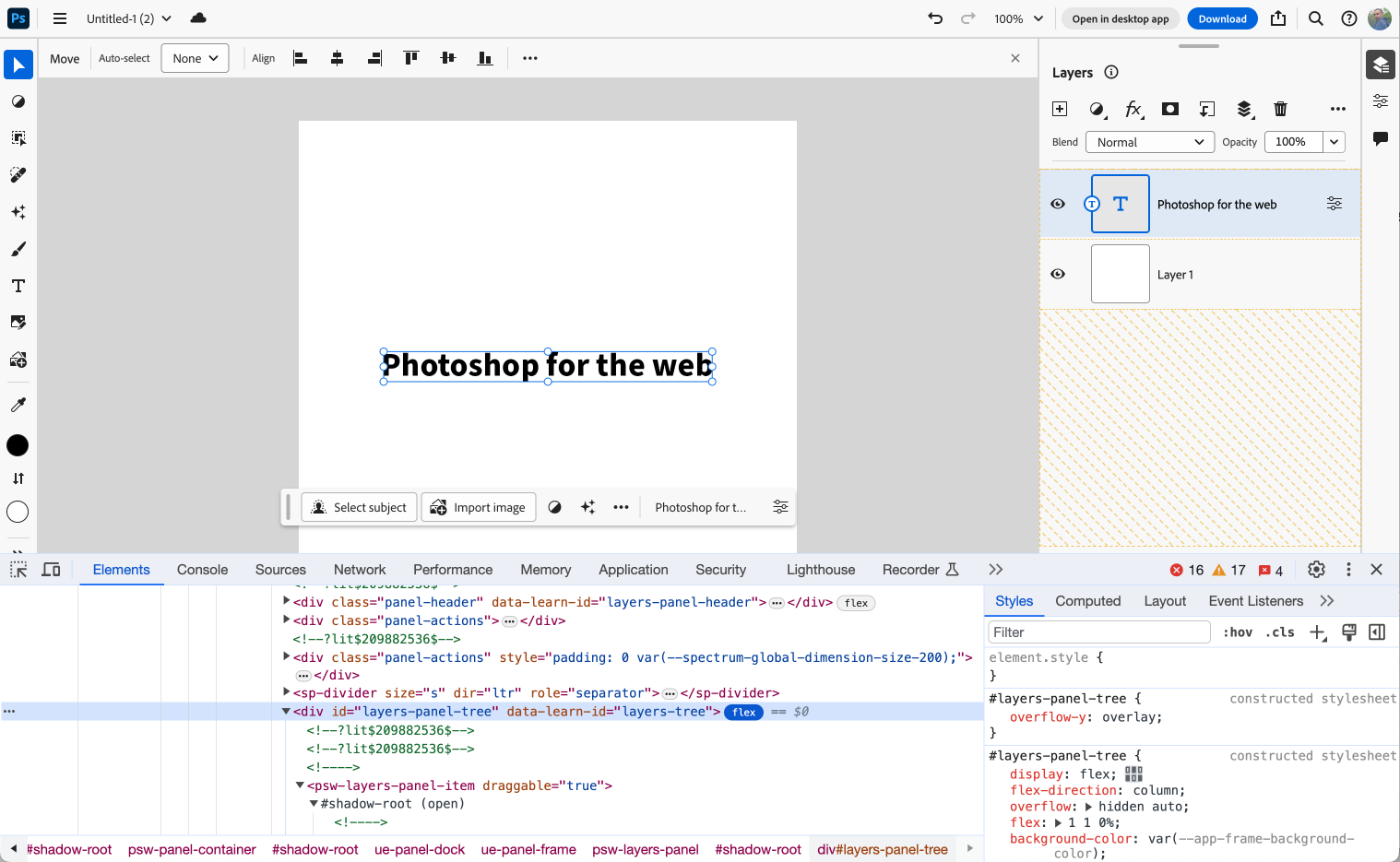The height and width of the screenshot is (862, 1400).
Task: Click the black foreground color swatch
Action: point(18,445)
